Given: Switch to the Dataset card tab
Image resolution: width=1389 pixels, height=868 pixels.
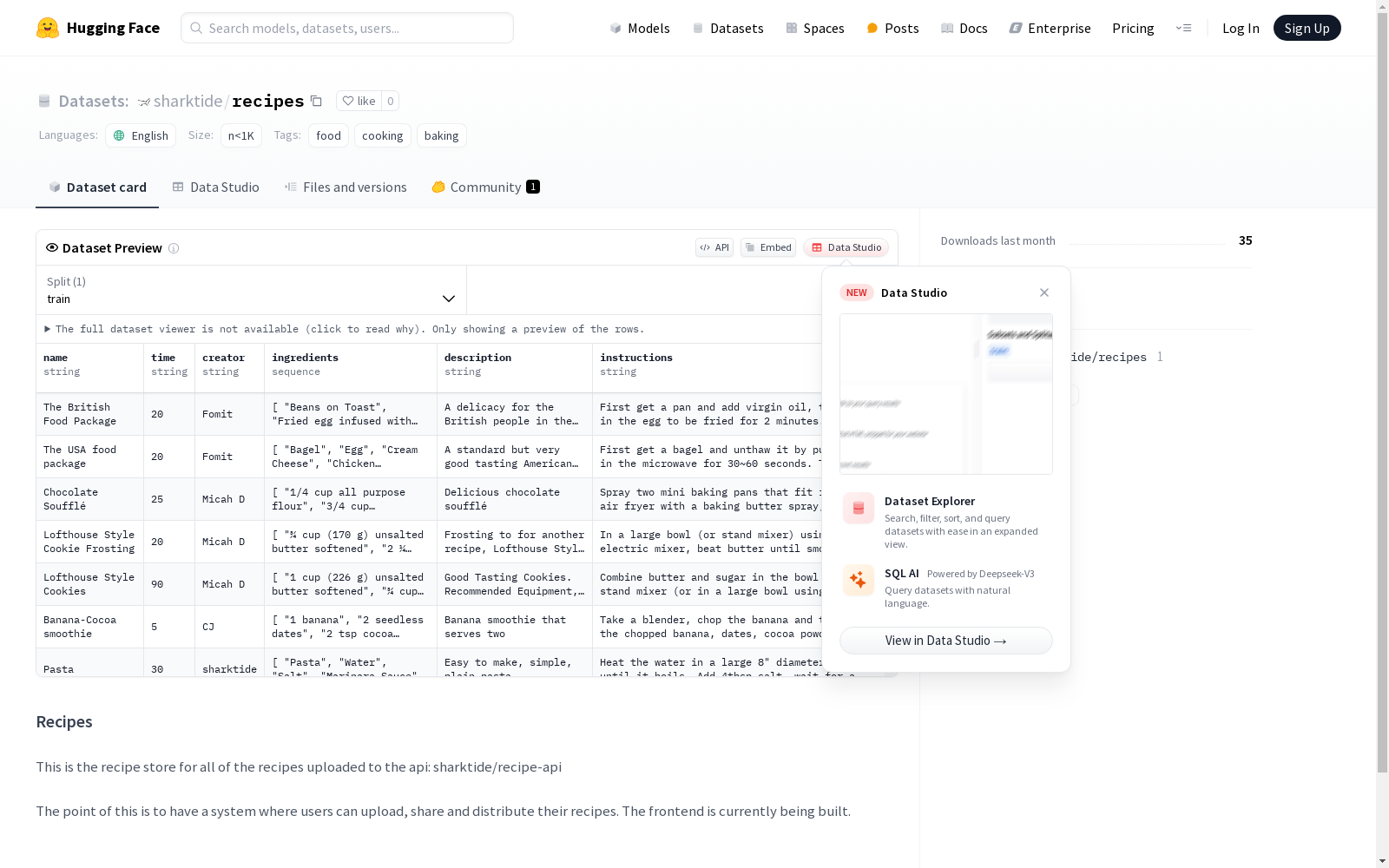Looking at the screenshot, I should (97, 187).
